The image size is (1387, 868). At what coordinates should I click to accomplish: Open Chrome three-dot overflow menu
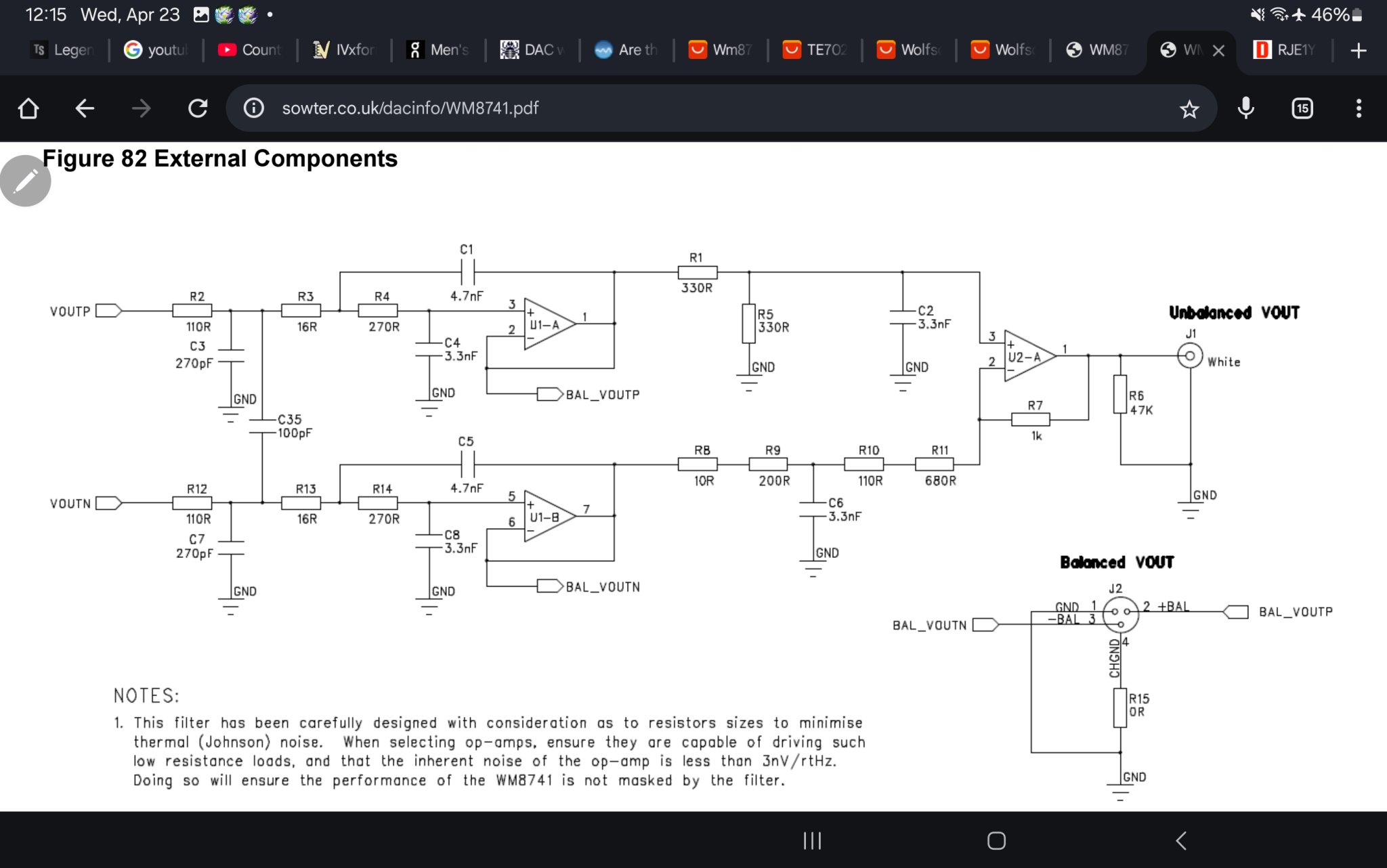pyautogui.click(x=1359, y=108)
